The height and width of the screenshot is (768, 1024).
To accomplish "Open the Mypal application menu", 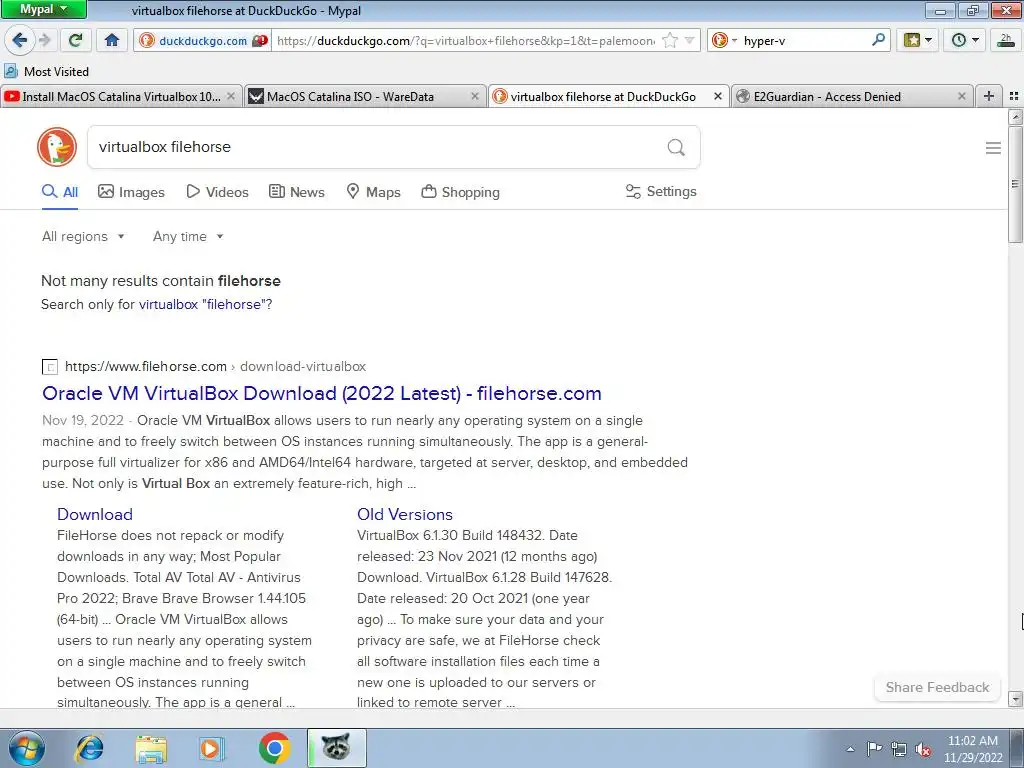I will click(x=43, y=9).
